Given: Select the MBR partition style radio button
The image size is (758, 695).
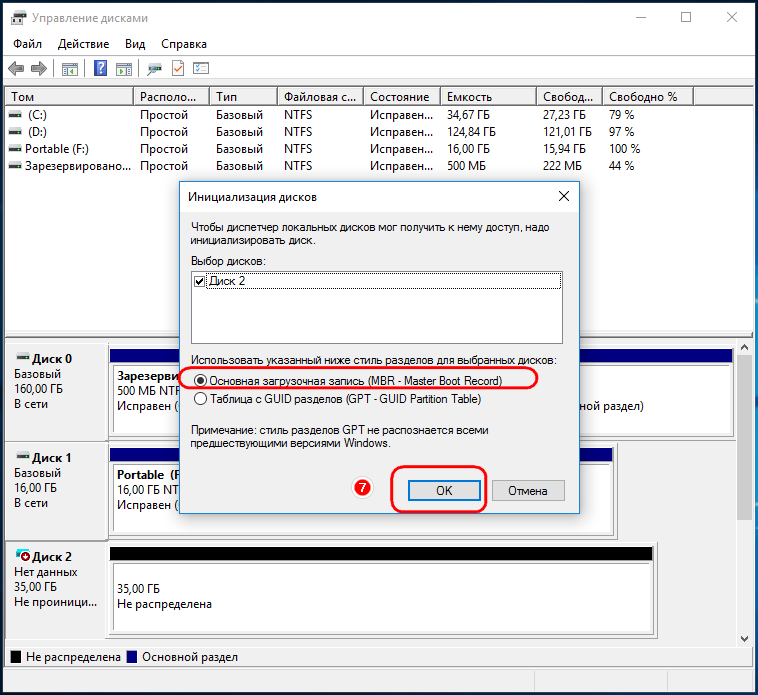Looking at the screenshot, I should click(201, 381).
